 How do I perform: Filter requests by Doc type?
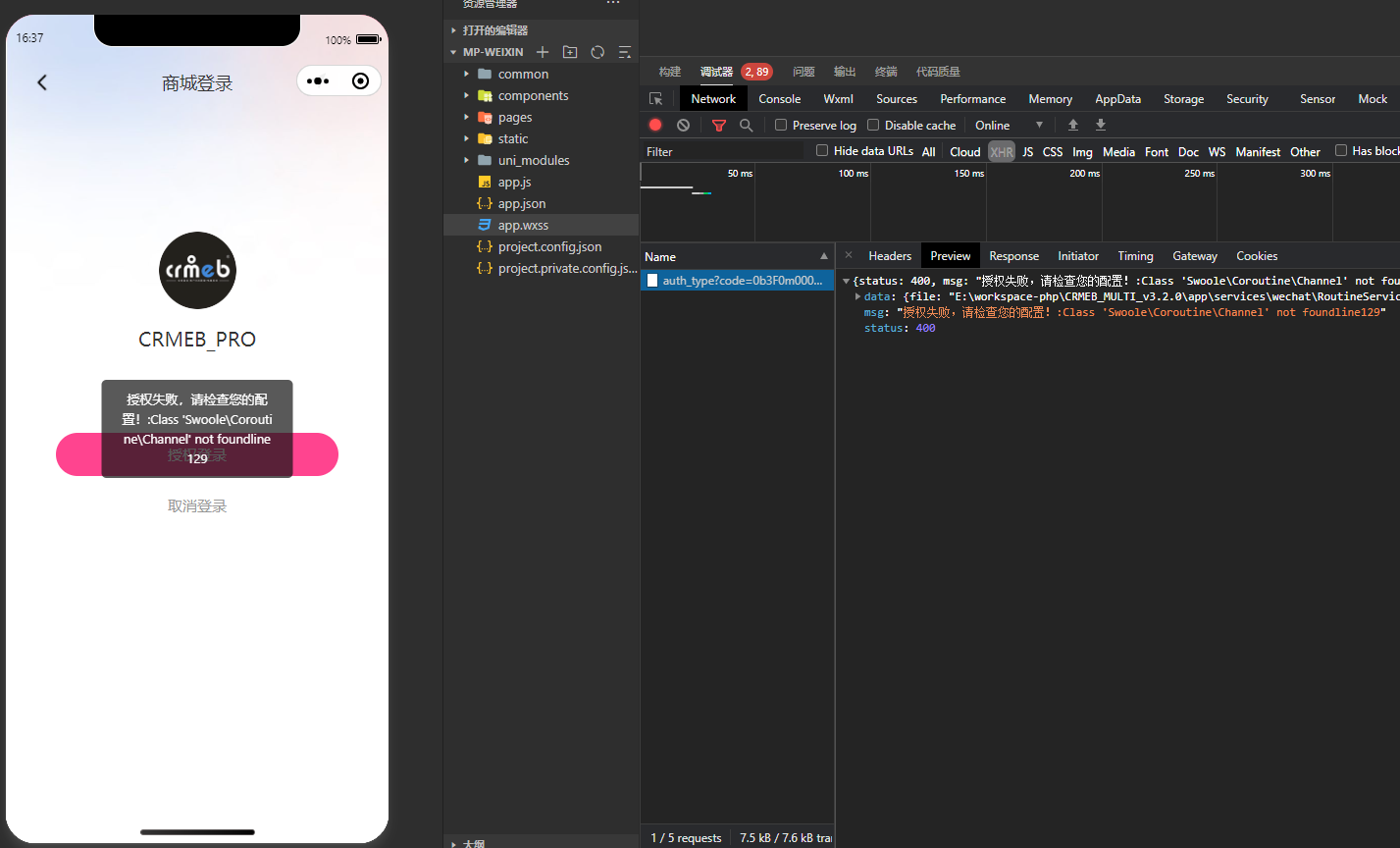click(1188, 152)
